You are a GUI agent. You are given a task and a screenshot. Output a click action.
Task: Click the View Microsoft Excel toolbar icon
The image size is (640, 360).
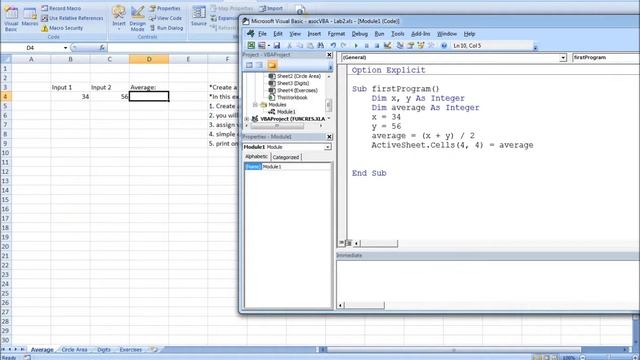(x=251, y=46)
